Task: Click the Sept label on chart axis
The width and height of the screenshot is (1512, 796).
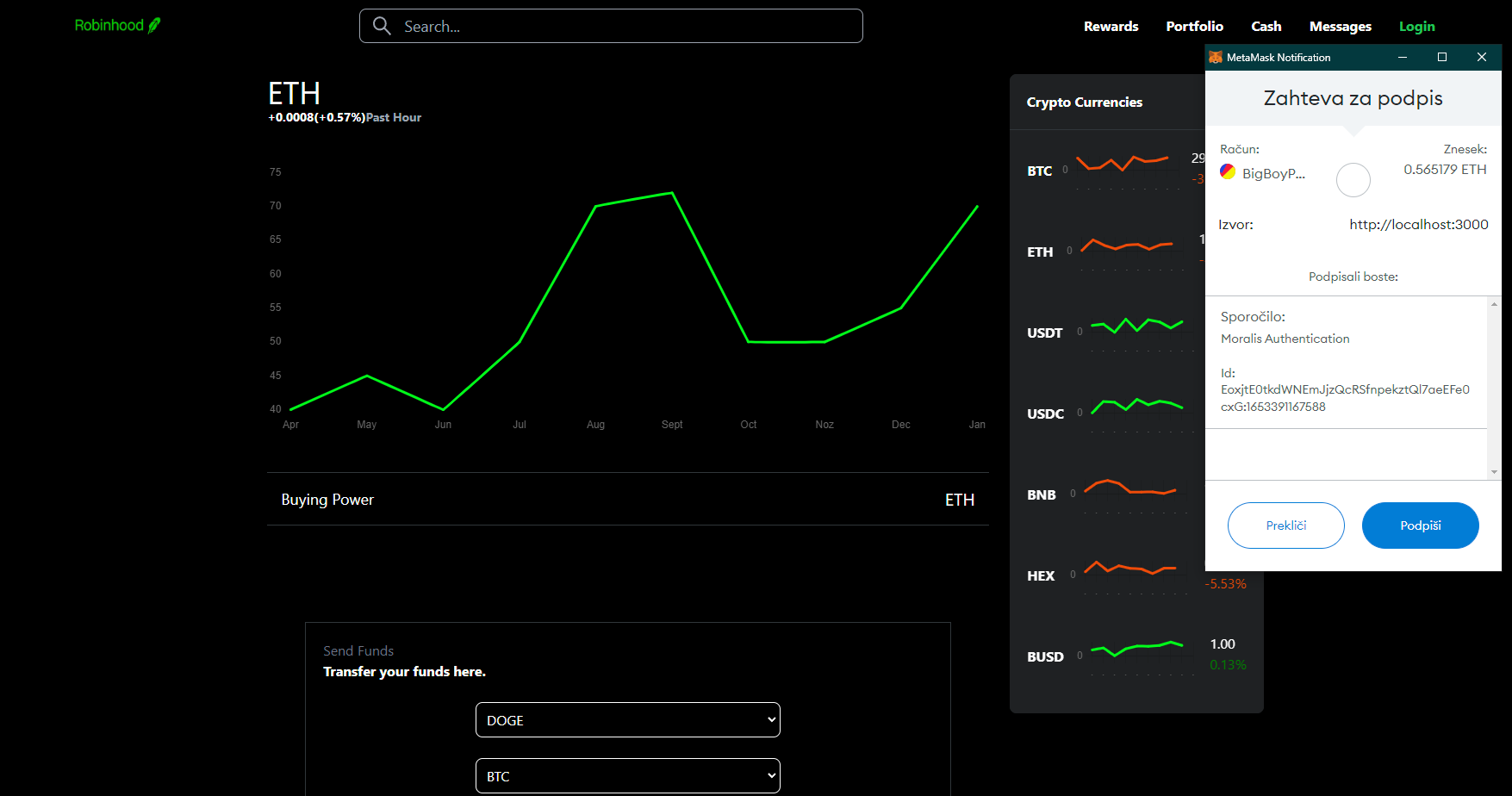Action: [672, 425]
